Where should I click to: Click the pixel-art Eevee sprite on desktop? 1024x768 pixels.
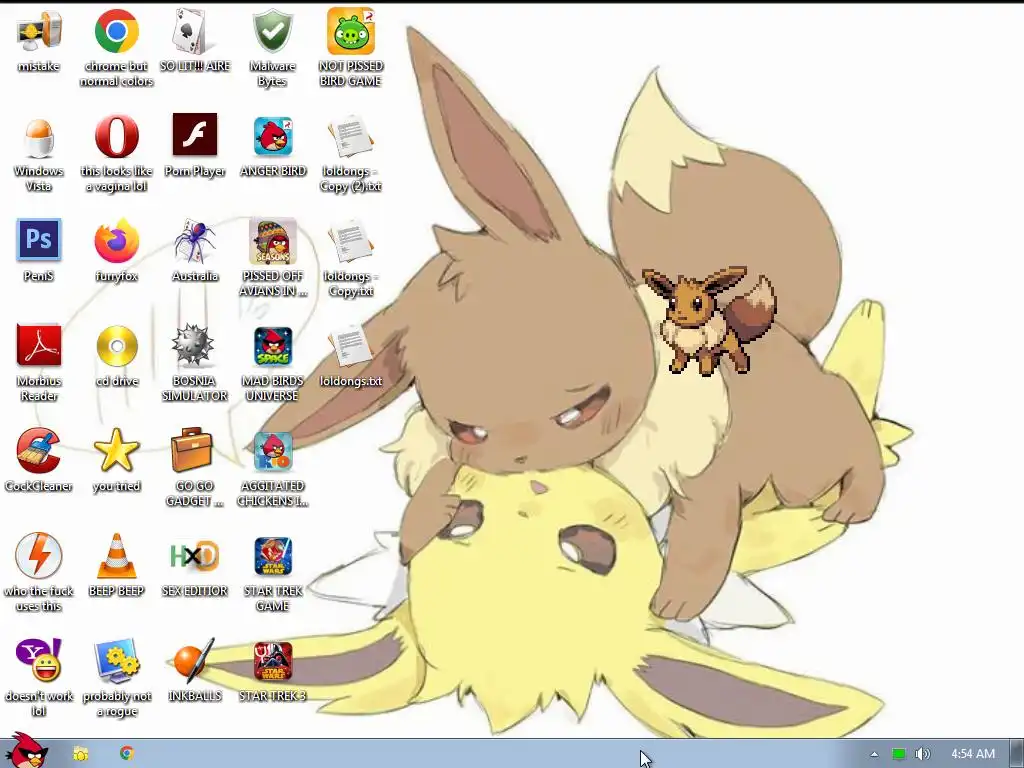[709, 320]
